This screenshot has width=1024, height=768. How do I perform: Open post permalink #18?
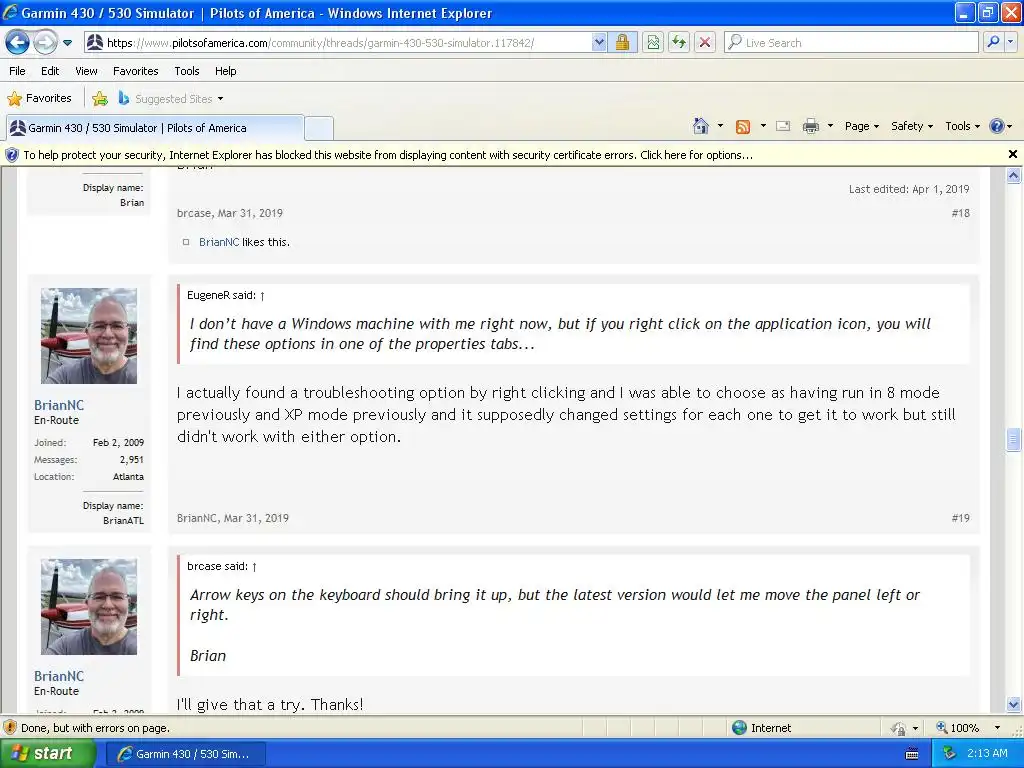point(960,214)
